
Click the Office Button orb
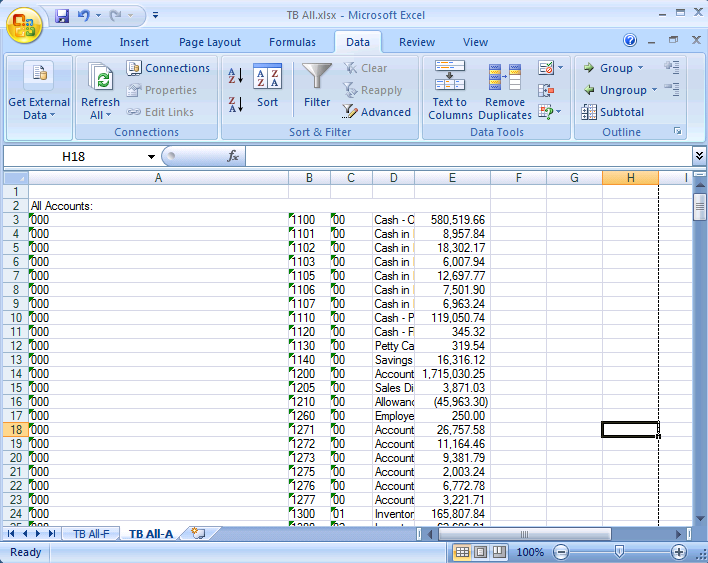(x=24, y=24)
